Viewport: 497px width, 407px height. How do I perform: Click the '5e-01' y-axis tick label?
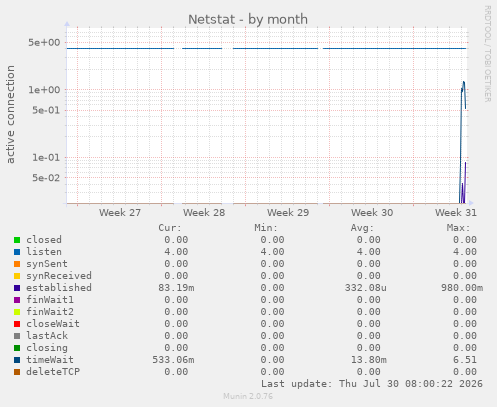coord(46,110)
